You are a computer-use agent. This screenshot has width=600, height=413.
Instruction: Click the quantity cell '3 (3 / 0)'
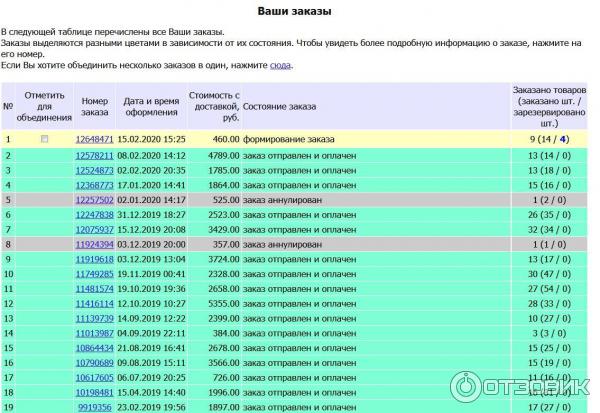[549, 333]
